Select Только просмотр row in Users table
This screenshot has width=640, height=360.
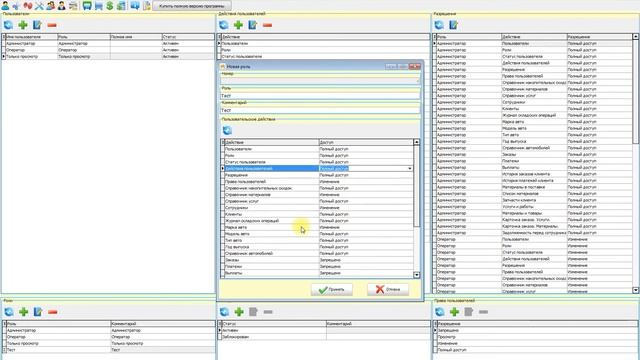click(x=108, y=56)
